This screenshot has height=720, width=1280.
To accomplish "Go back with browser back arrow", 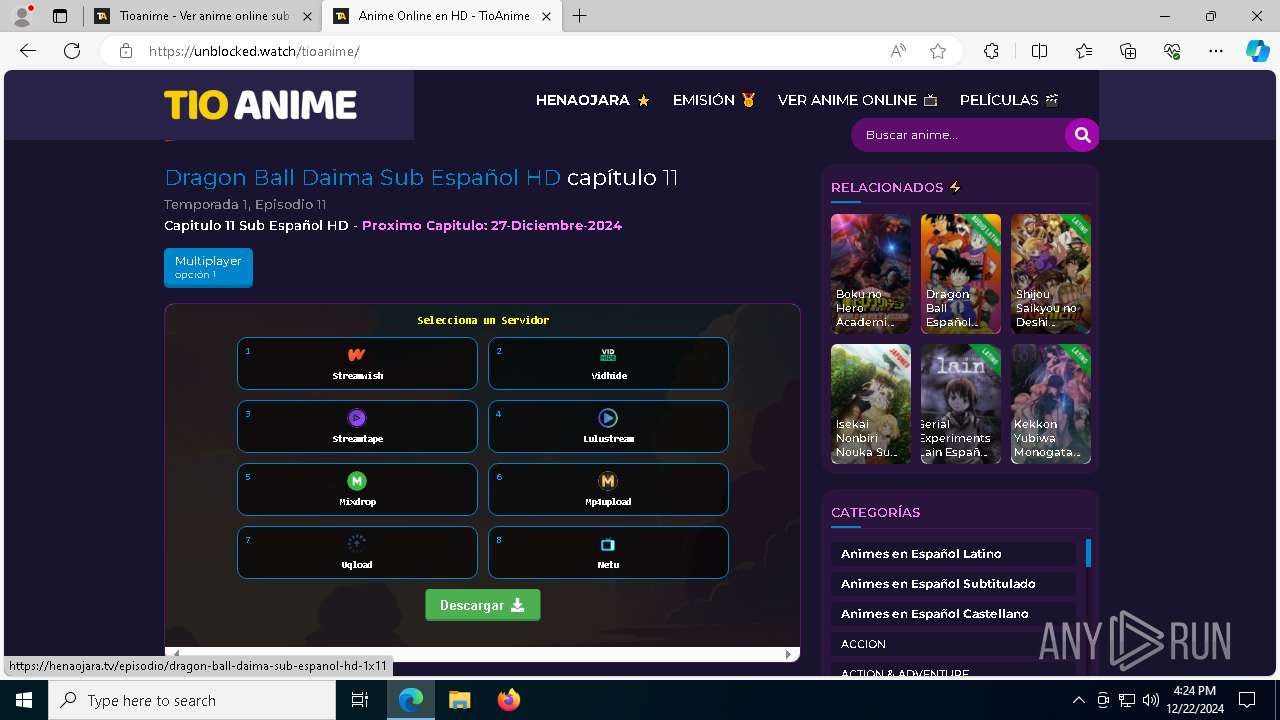I will 28,51.
